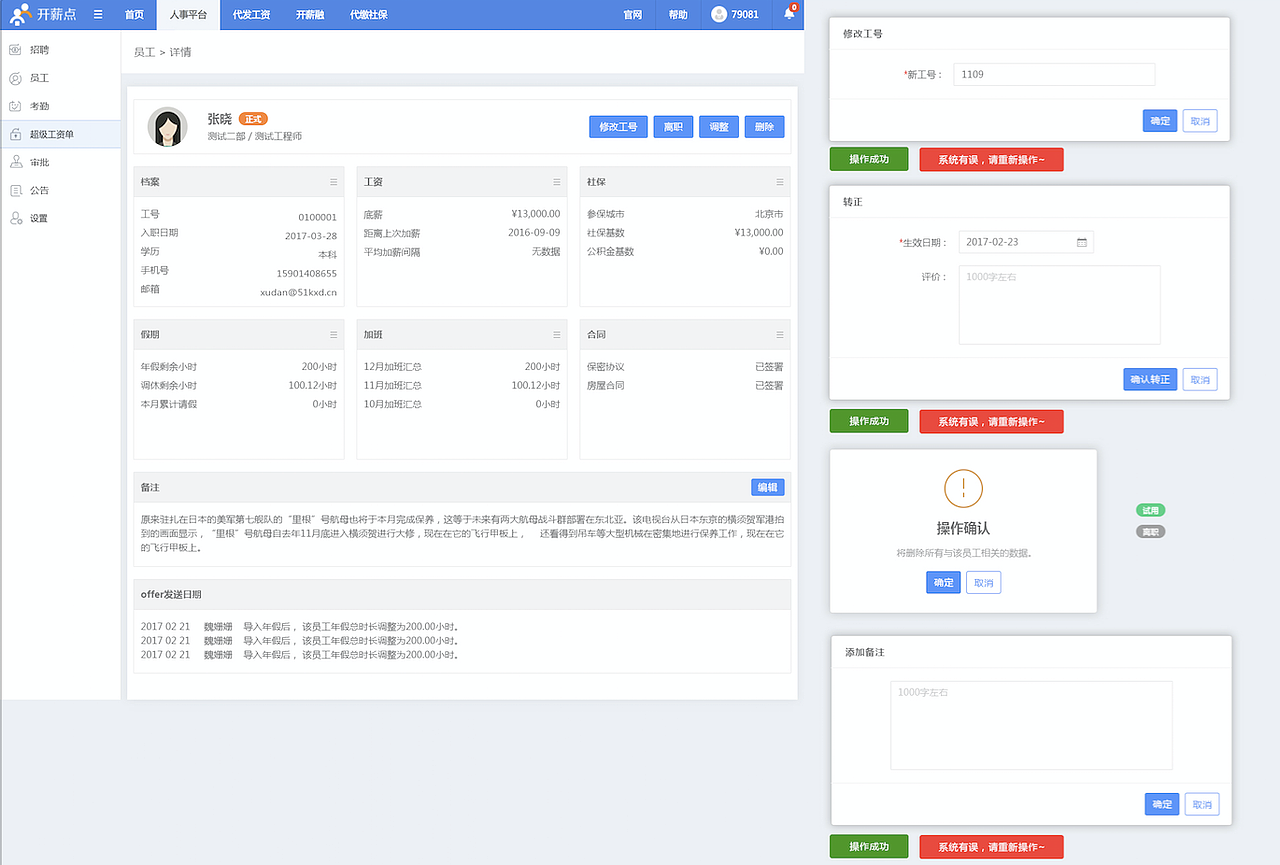The image size is (1280, 865).
Task: Click the gray 离职 badge
Action: (1151, 532)
